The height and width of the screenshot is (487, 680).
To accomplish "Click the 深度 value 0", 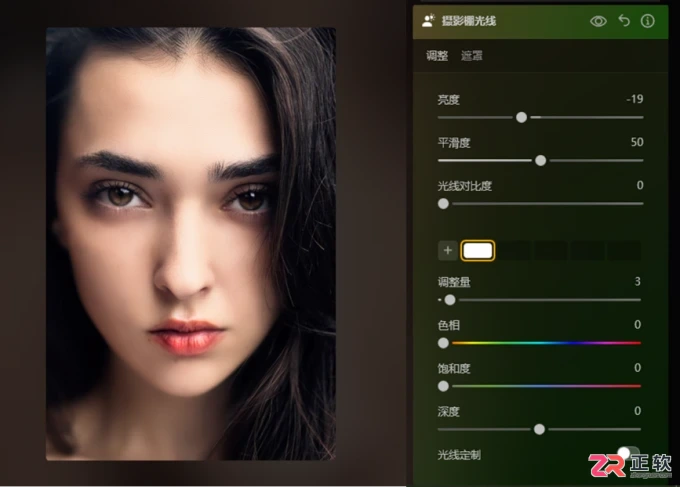I will [637, 411].
